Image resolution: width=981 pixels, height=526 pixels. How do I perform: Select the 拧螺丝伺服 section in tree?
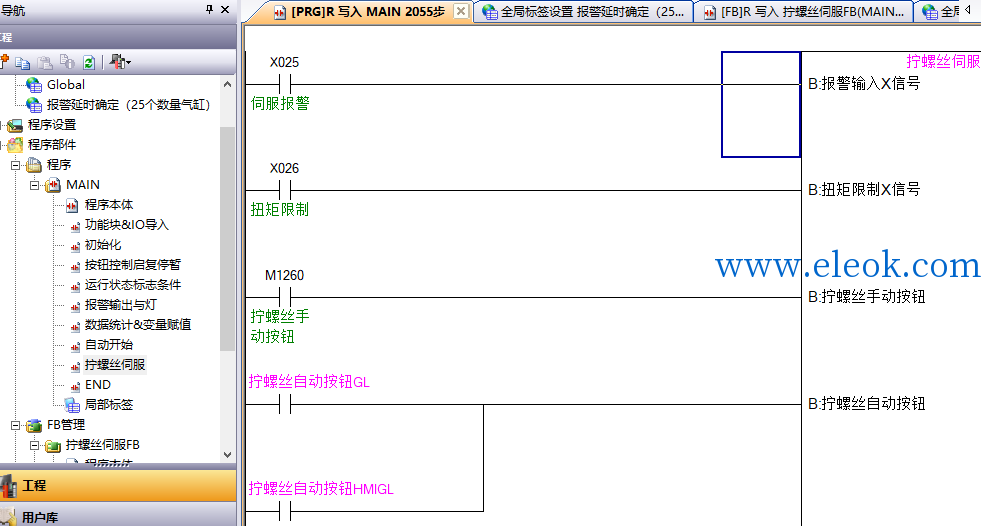coord(115,365)
